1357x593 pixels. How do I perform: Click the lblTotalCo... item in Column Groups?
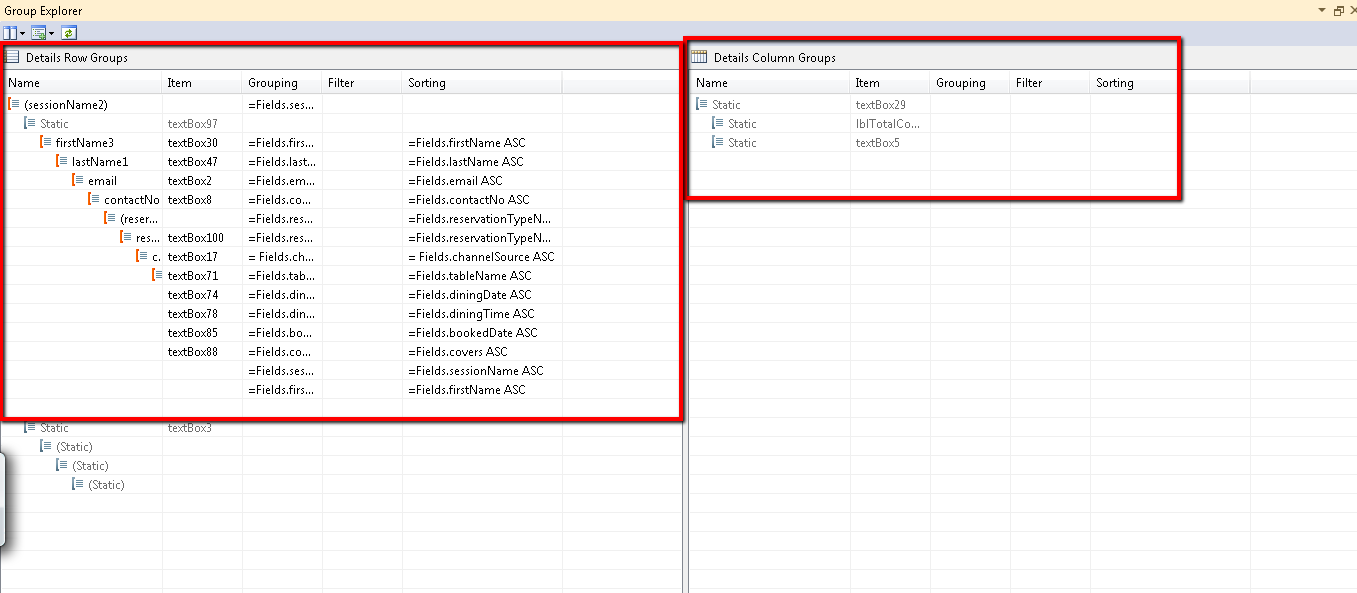(x=887, y=123)
